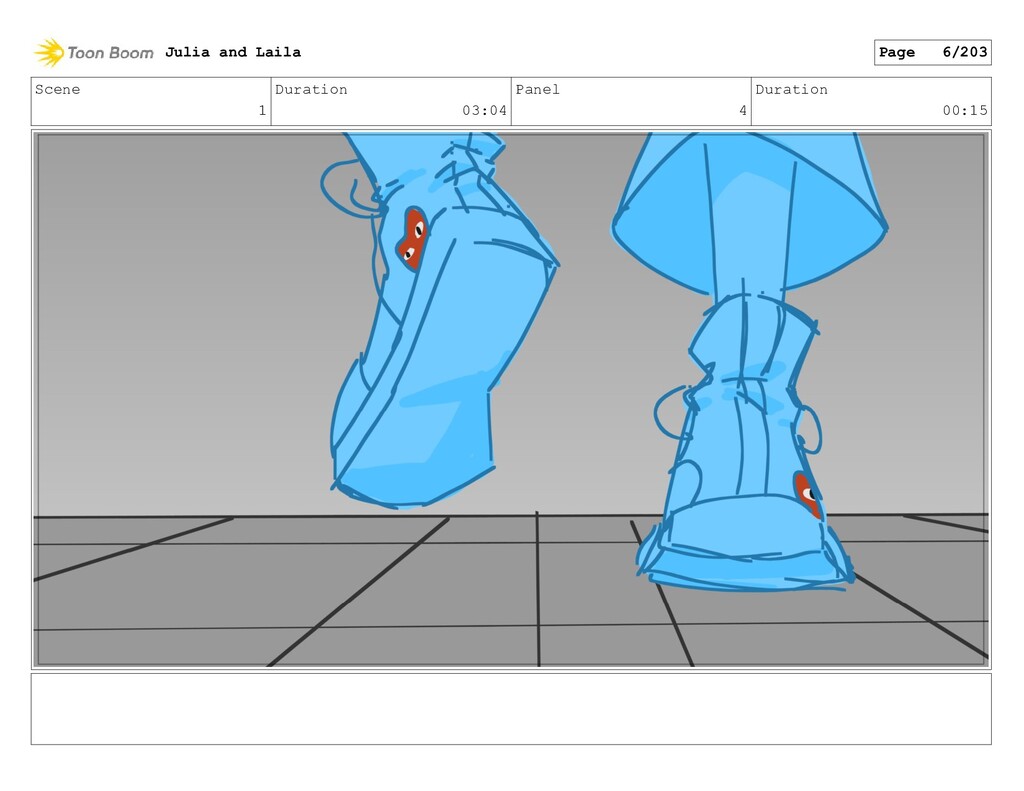1024x791 pixels.
Task: Click the panel number 4
Action: (x=743, y=110)
